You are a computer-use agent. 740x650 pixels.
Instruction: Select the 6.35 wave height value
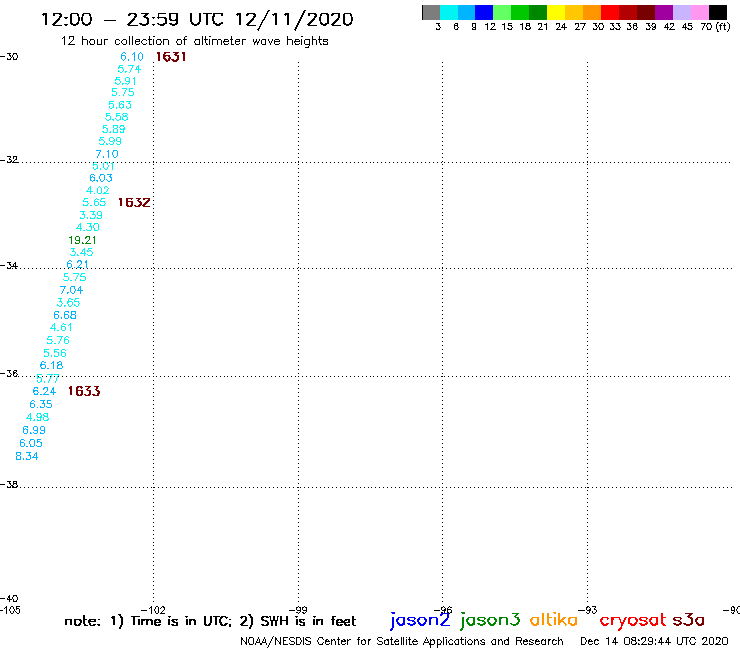point(41,404)
